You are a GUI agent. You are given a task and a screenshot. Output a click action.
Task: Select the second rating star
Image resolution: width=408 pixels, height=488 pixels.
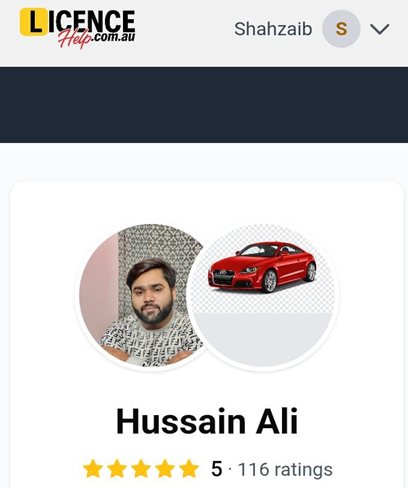pos(117,469)
